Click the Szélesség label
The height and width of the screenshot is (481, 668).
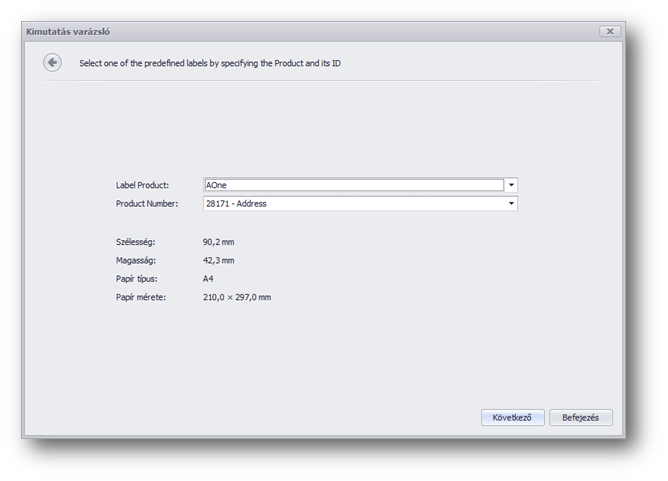(137, 242)
